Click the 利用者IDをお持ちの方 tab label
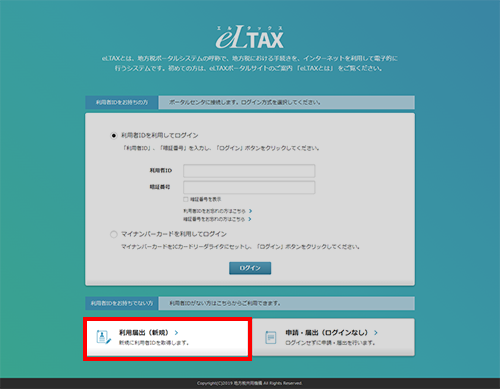This screenshot has width=500, height=389. click(122, 102)
